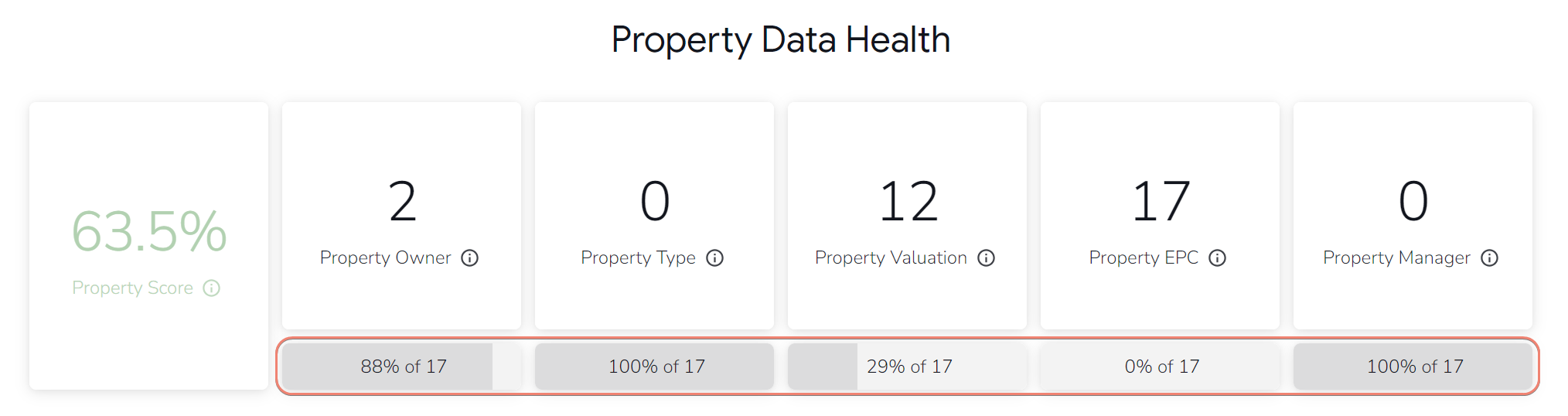Viewport: 1568px width, 416px height.
Task: Click the Property Data Health heading
Action: click(x=781, y=39)
